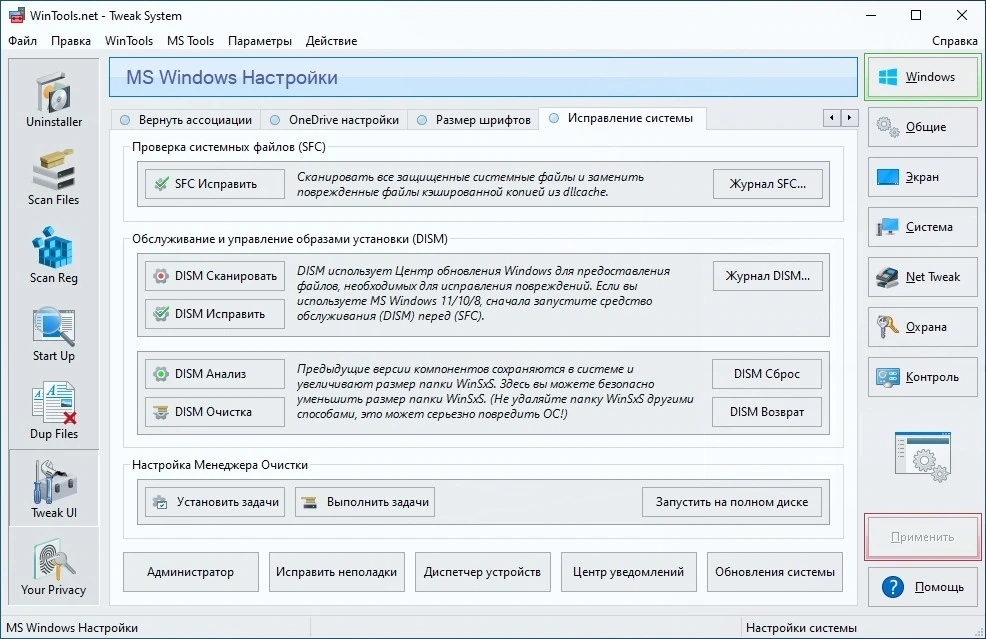Open Журнал DISM log
The height and width of the screenshot is (639, 986).
(x=767, y=276)
